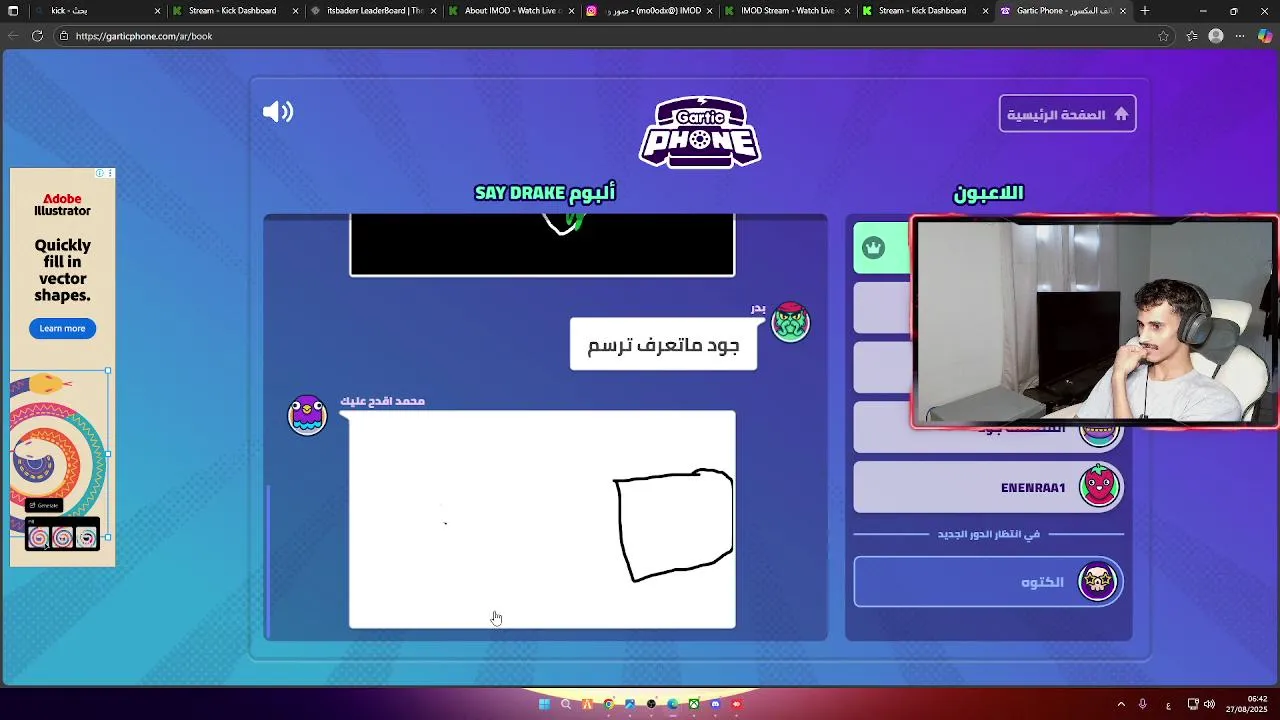This screenshot has height=720, width=1280.
Task: Open a new browser tab with the plus icon
Action: 1145,11
